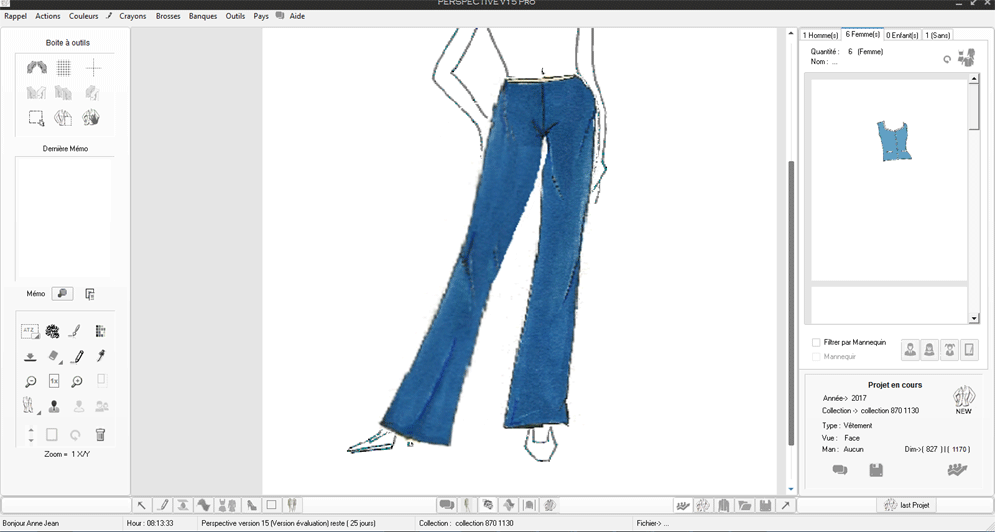
Task: Switch to the 1 Homme(s) tab
Action: pos(820,35)
